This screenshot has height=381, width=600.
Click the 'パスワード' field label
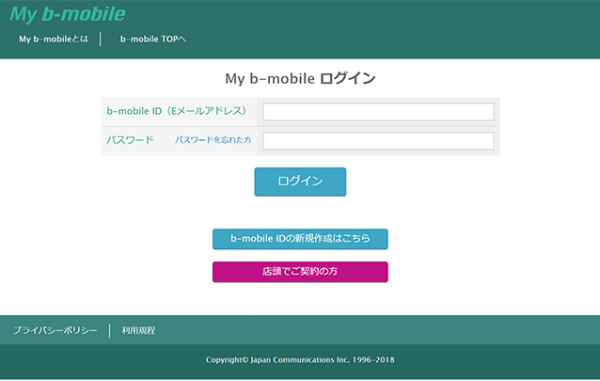tap(130, 140)
